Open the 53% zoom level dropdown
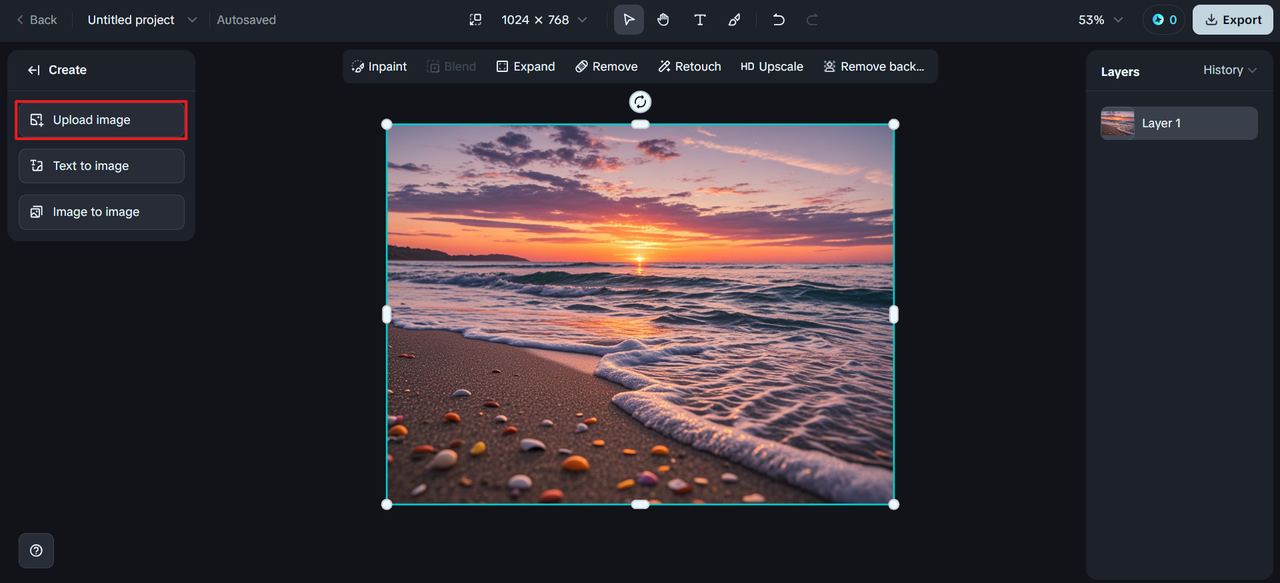Image resolution: width=1280 pixels, height=583 pixels. coord(1101,20)
